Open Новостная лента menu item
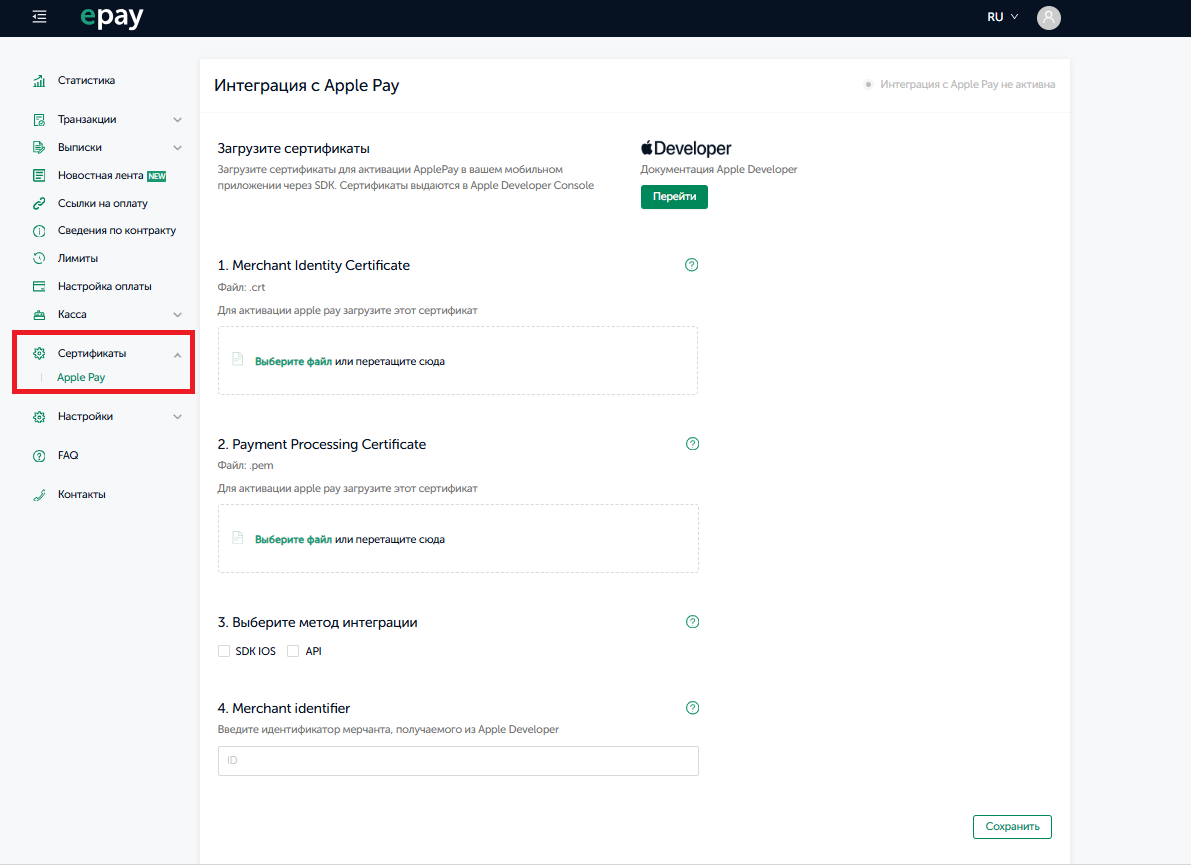Viewport: 1191px width, 865px height. pos(100,175)
